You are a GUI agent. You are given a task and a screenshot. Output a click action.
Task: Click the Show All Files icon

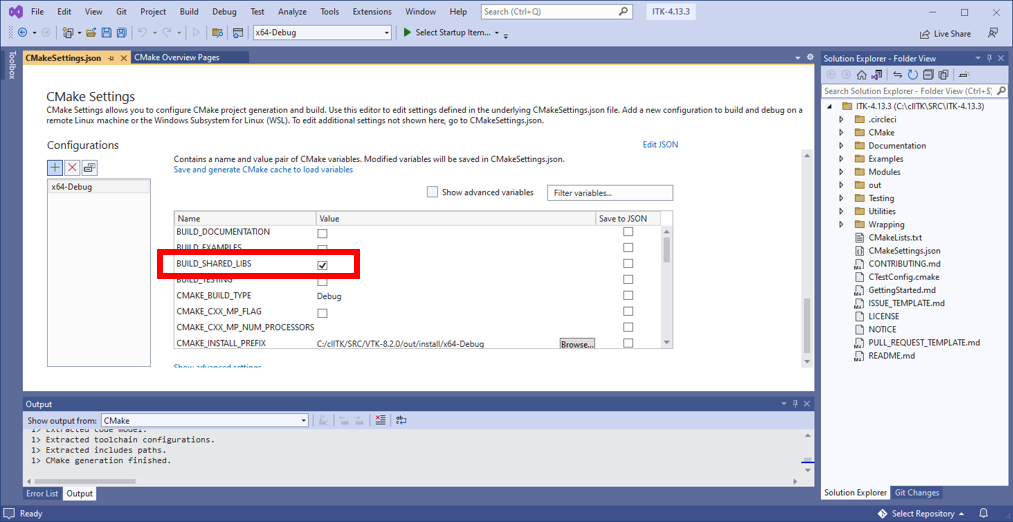pyautogui.click(x=943, y=75)
